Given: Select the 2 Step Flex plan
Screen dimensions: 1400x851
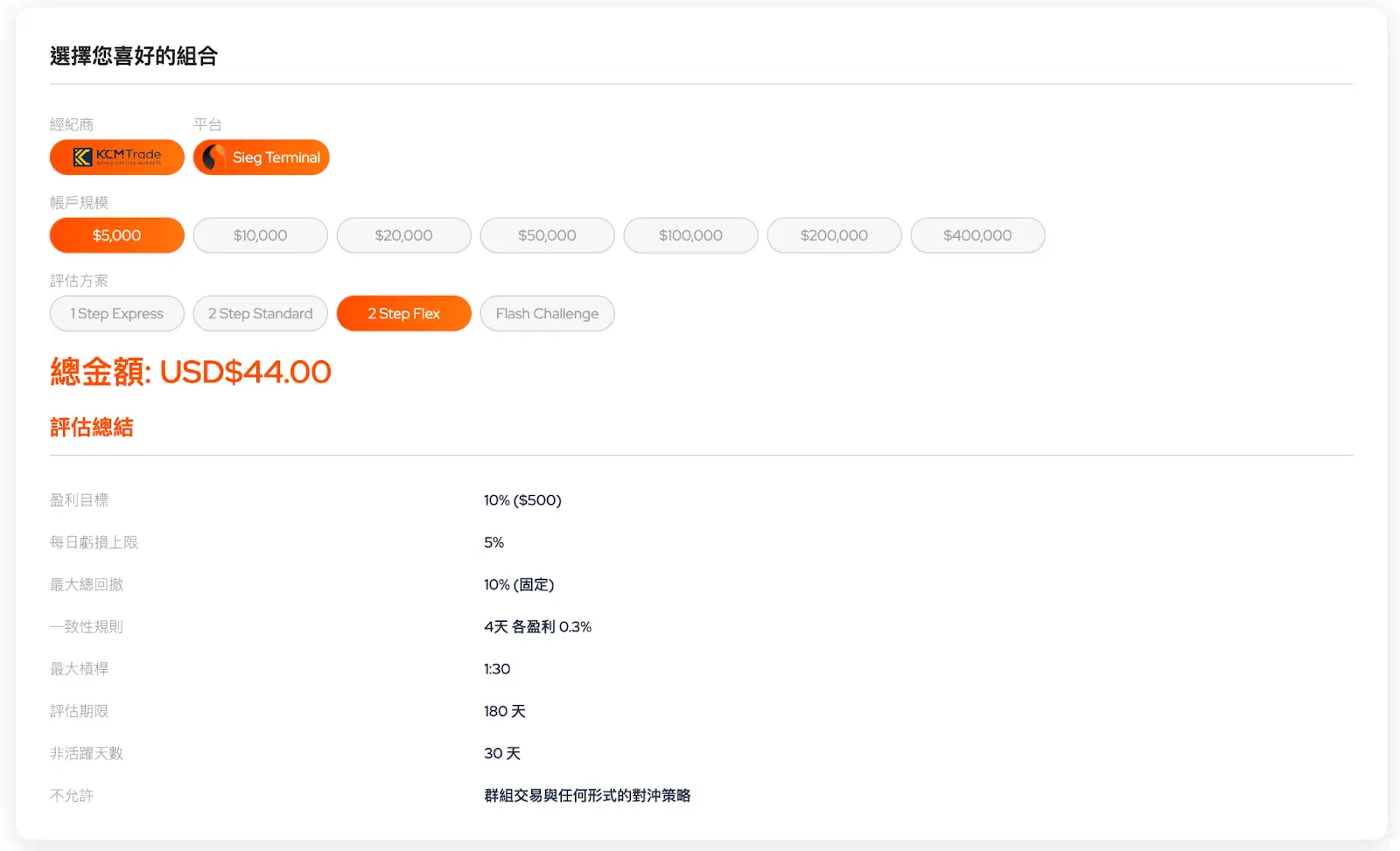Looking at the screenshot, I should point(403,313).
